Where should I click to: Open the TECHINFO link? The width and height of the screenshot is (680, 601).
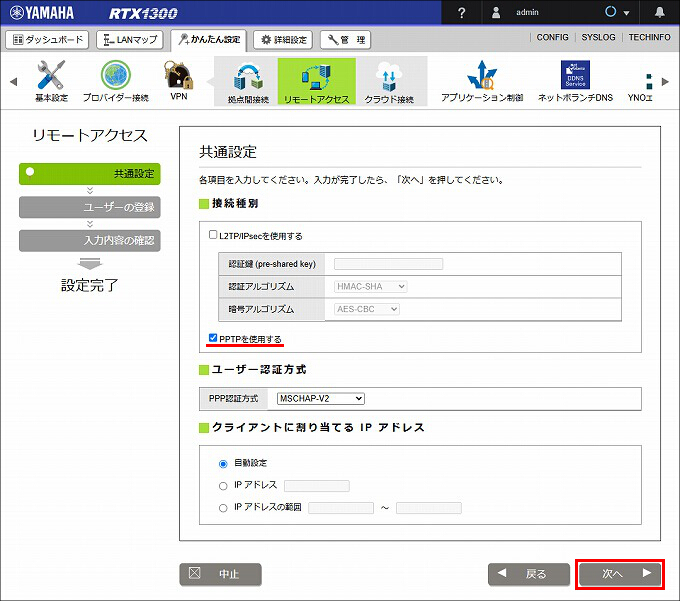[x=649, y=37]
